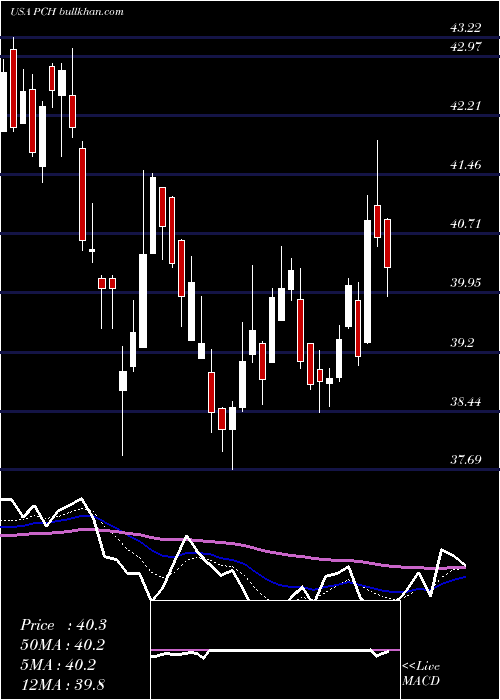Click the 12MA : 39.8 readout
Screen dimensions: 500x700
coord(63,684)
